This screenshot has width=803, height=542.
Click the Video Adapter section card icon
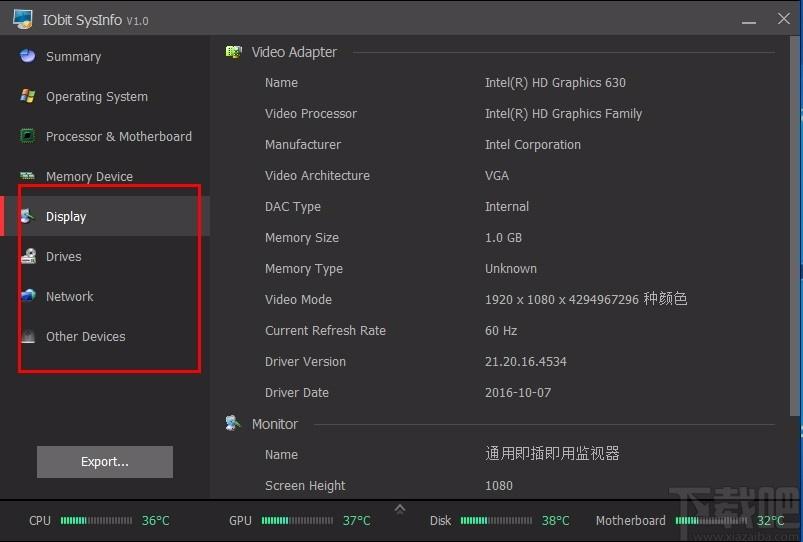coord(234,52)
